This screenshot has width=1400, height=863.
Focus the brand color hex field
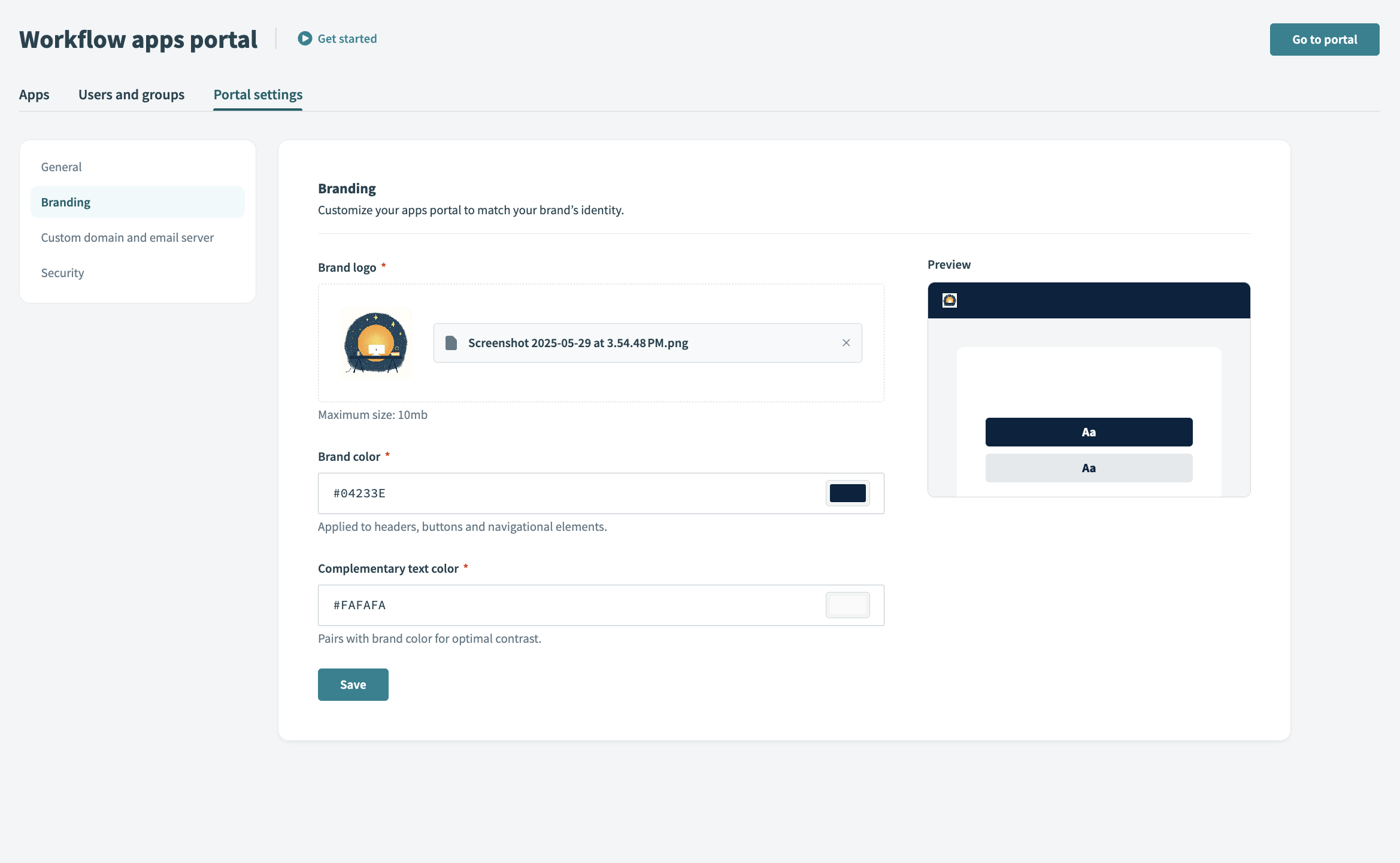(569, 493)
